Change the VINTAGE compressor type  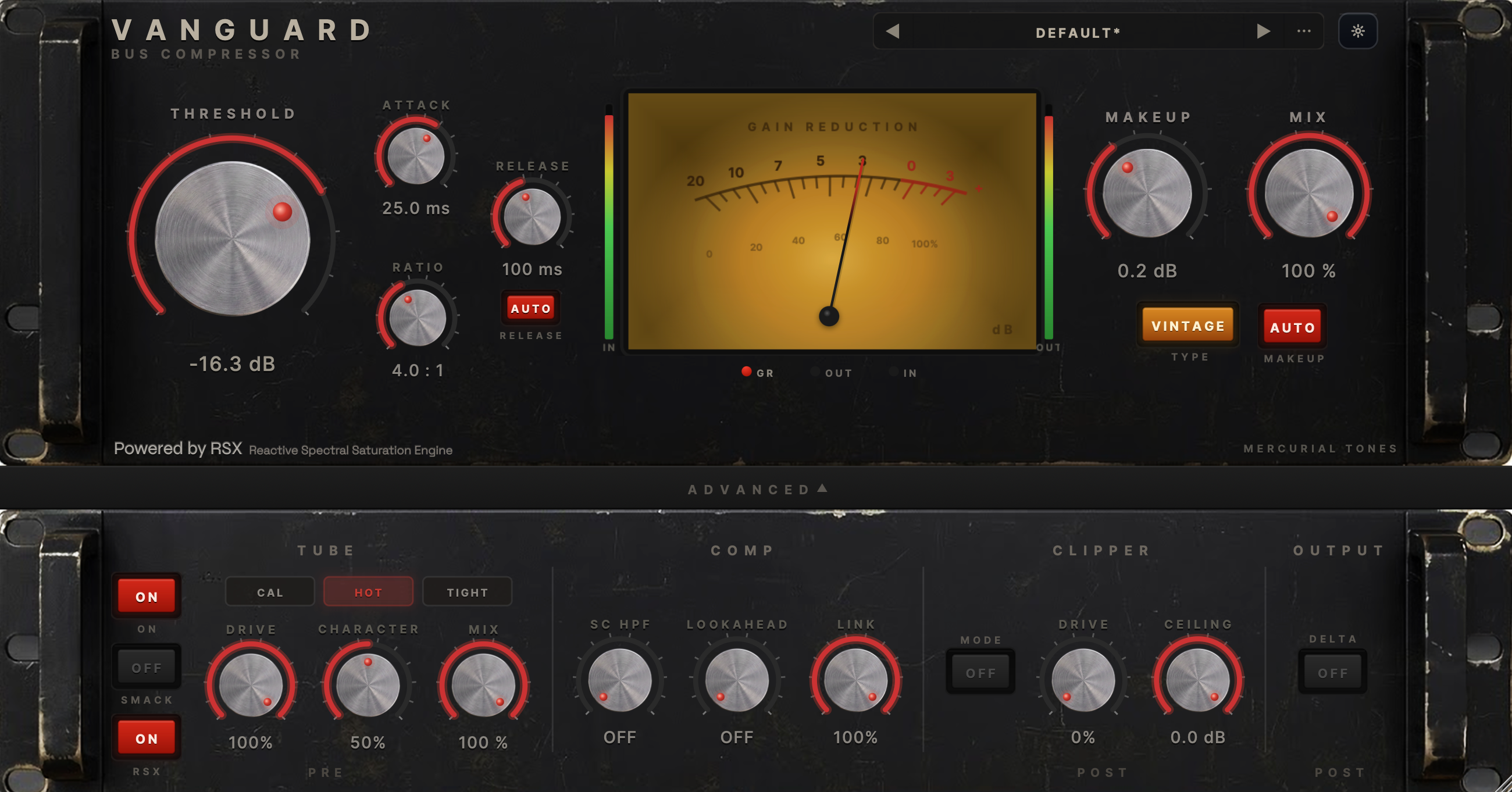[x=1188, y=325]
